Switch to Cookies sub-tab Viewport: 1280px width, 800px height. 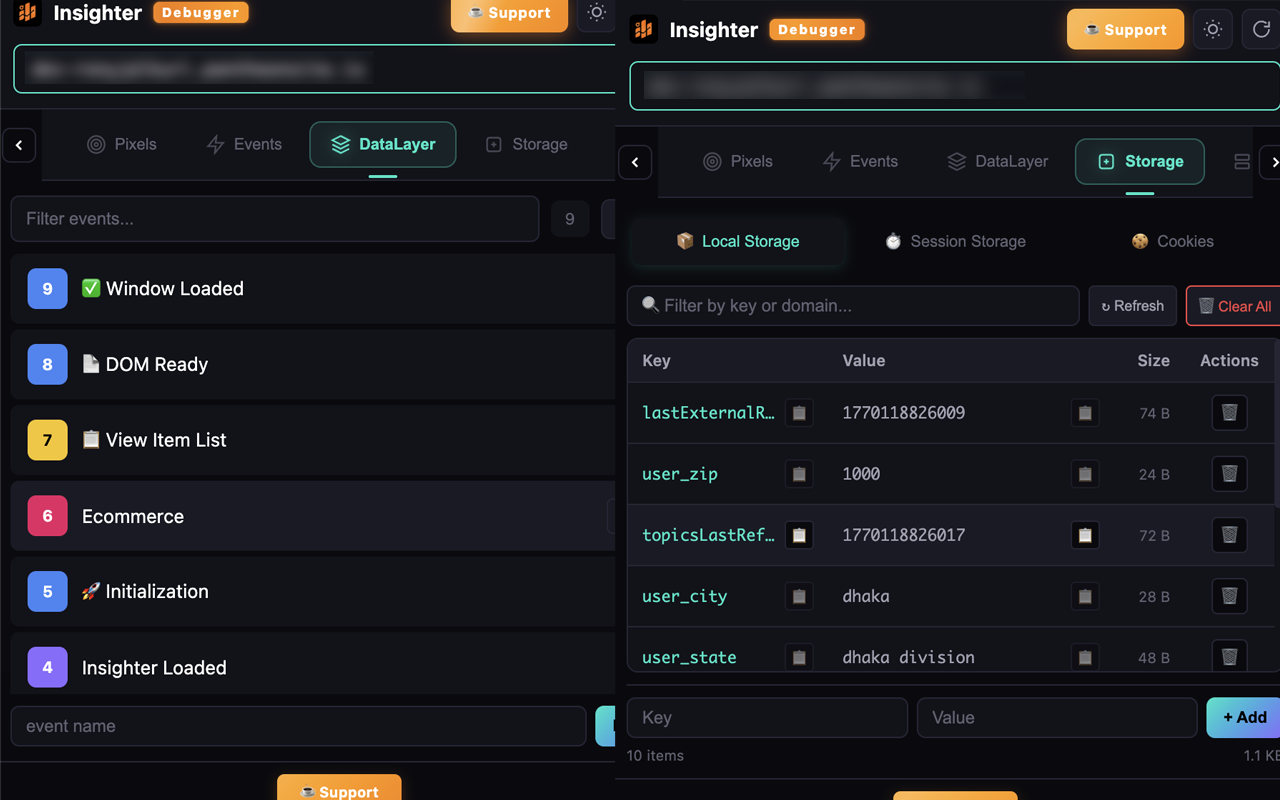1172,241
